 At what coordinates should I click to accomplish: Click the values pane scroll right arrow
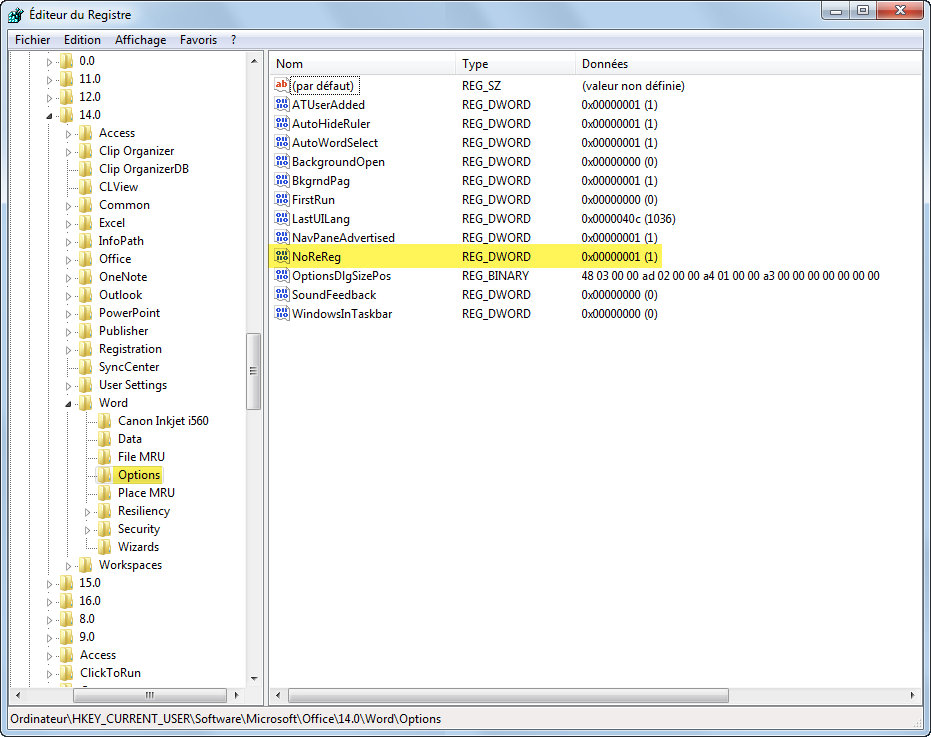[913, 695]
